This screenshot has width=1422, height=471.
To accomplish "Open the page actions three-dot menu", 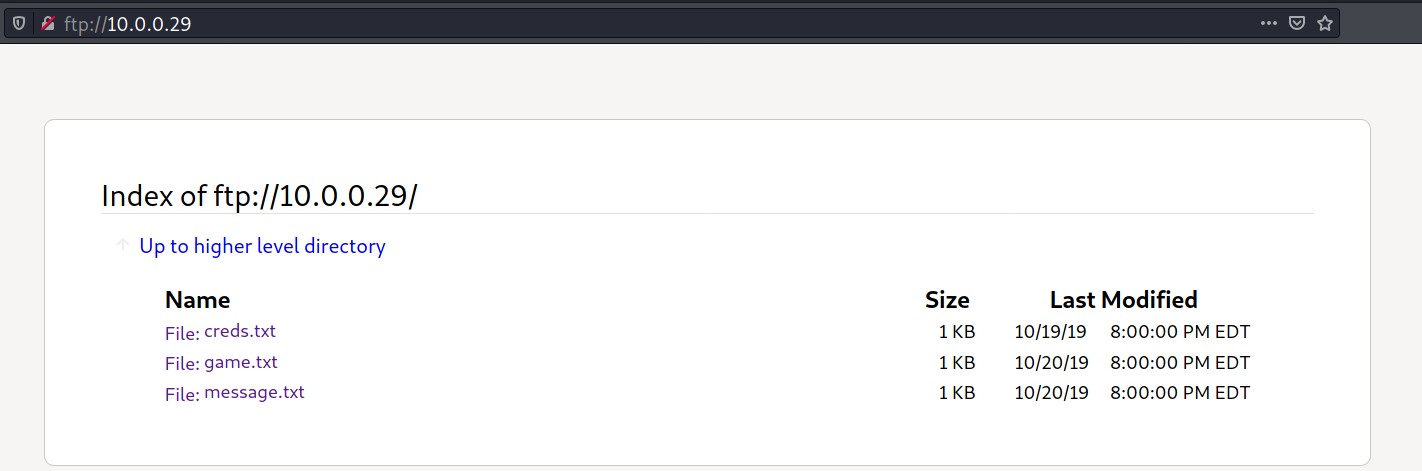I will (x=1269, y=24).
